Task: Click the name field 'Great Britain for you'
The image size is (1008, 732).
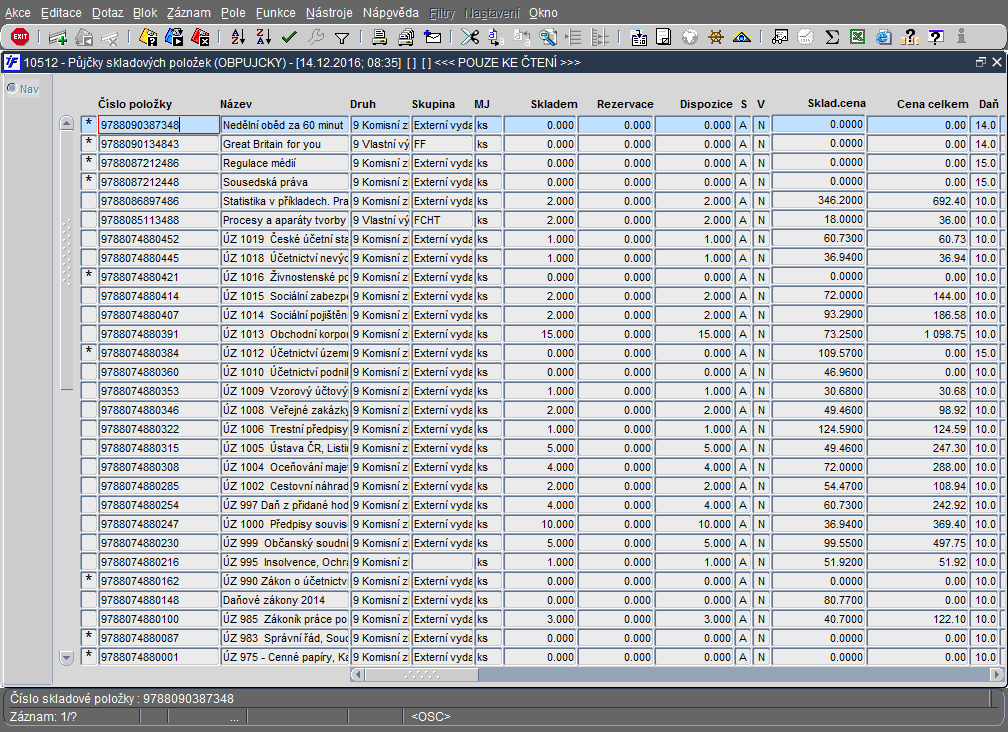Action: pos(284,144)
